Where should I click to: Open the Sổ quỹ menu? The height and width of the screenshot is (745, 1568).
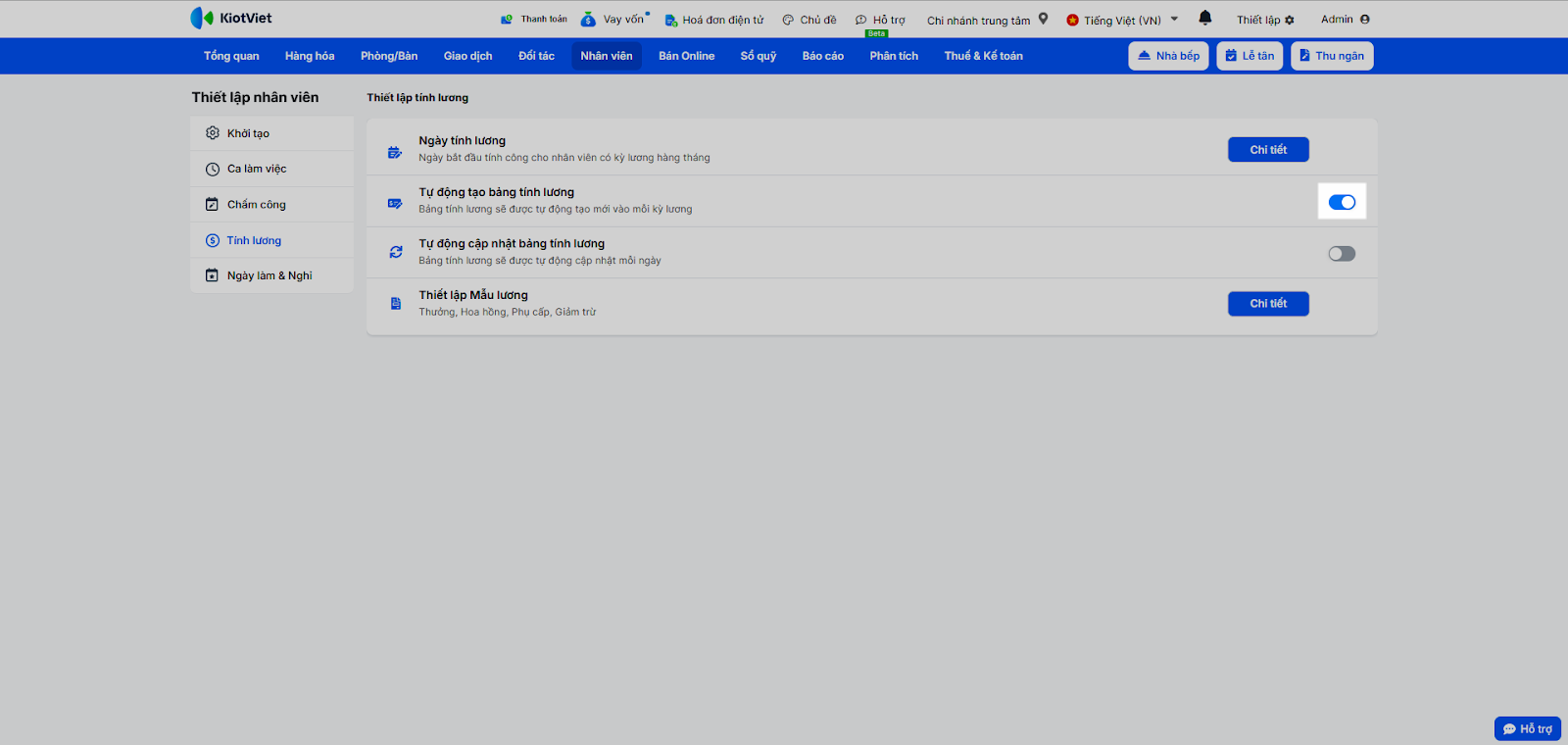click(759, 56)
